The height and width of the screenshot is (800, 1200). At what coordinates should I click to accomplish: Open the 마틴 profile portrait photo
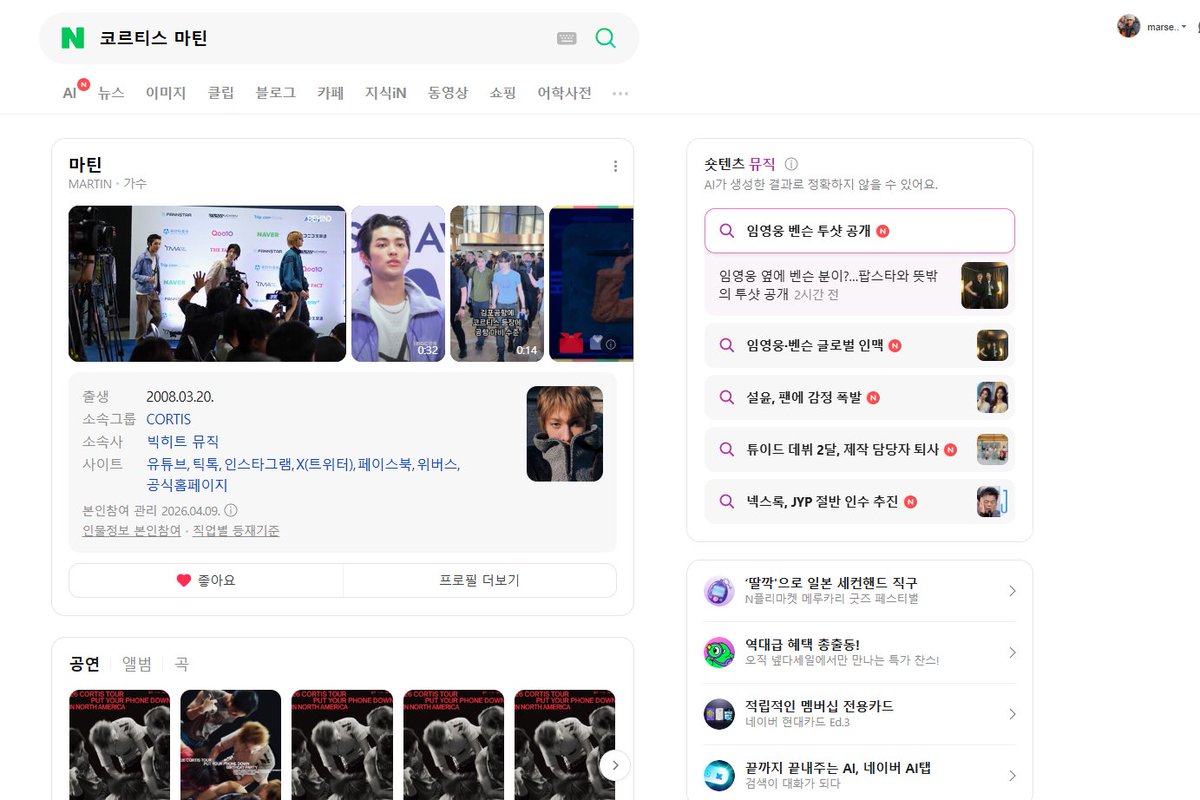tap(565, 434)
